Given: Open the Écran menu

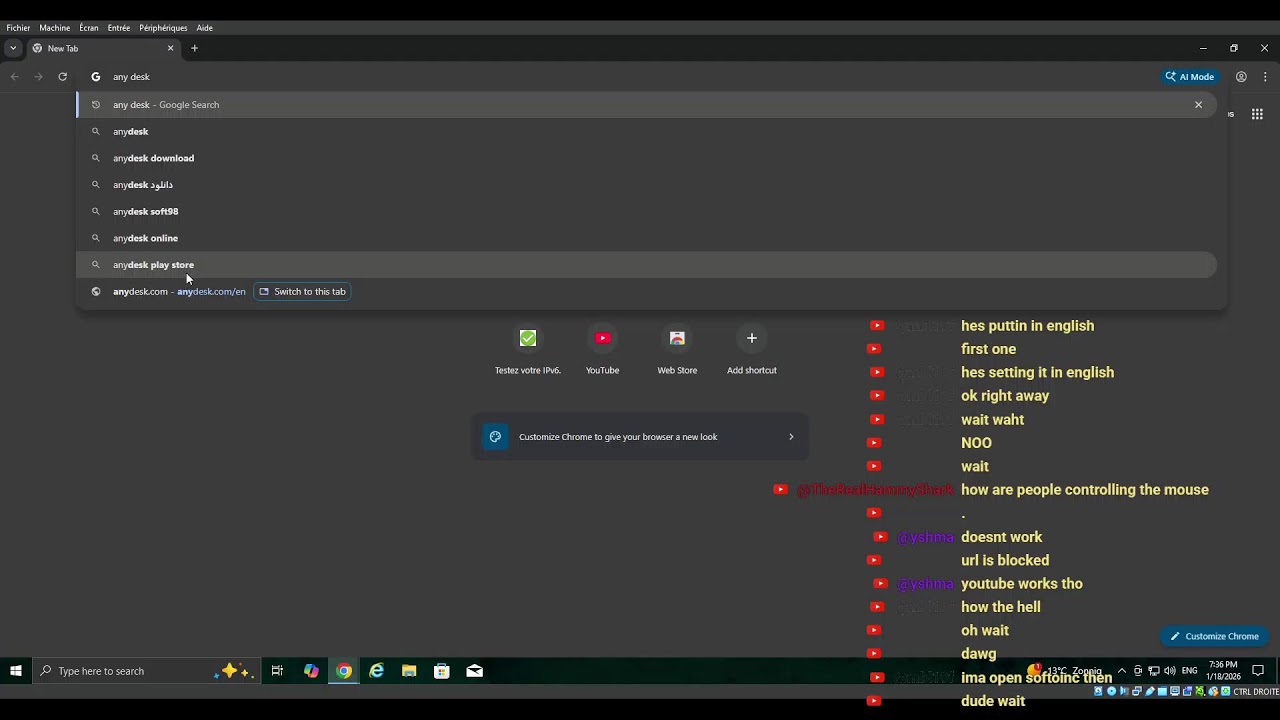Looking at the screenshot, I should coord(89,28).
